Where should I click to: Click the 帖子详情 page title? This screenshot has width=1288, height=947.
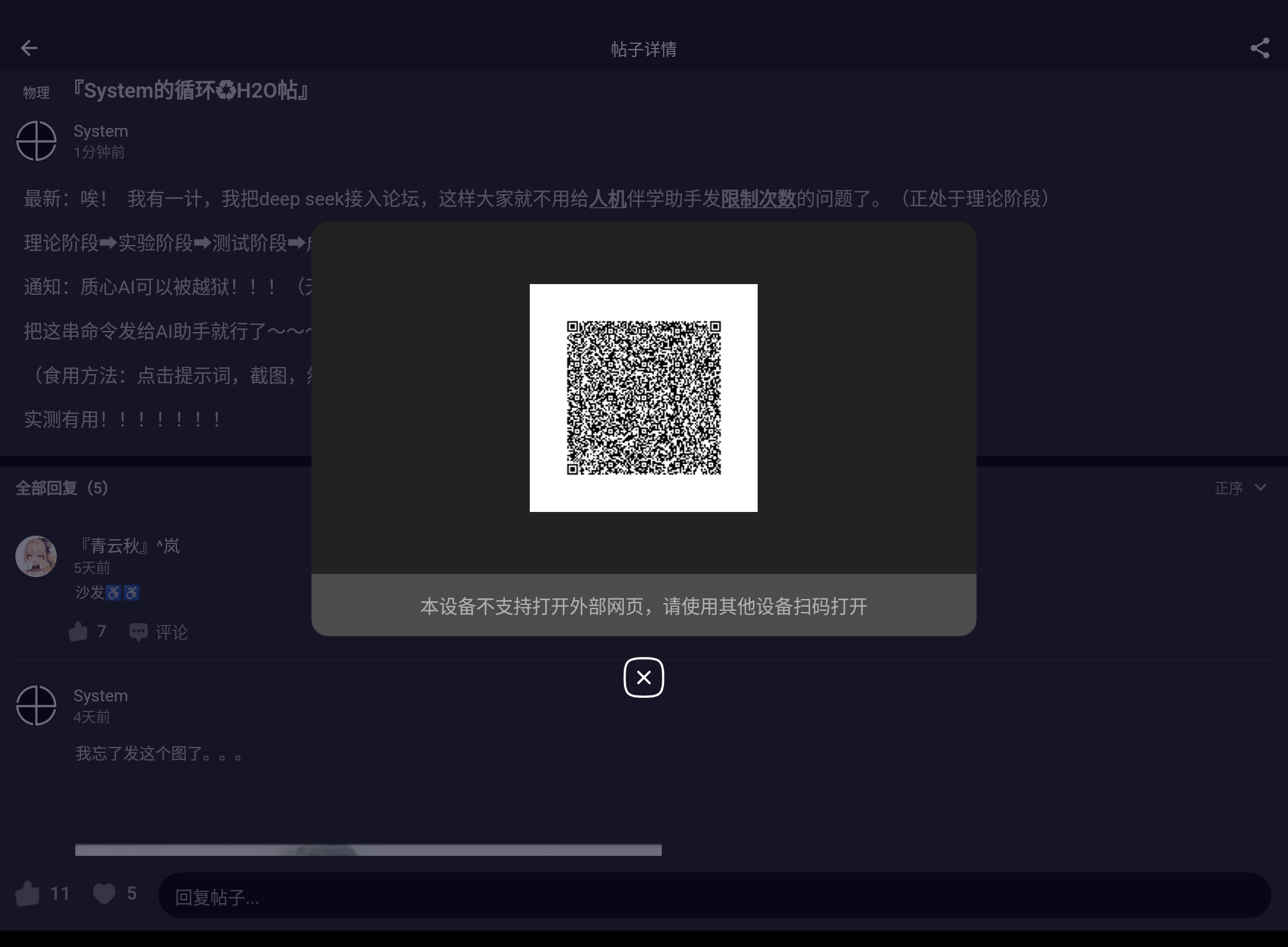[643, 49]
